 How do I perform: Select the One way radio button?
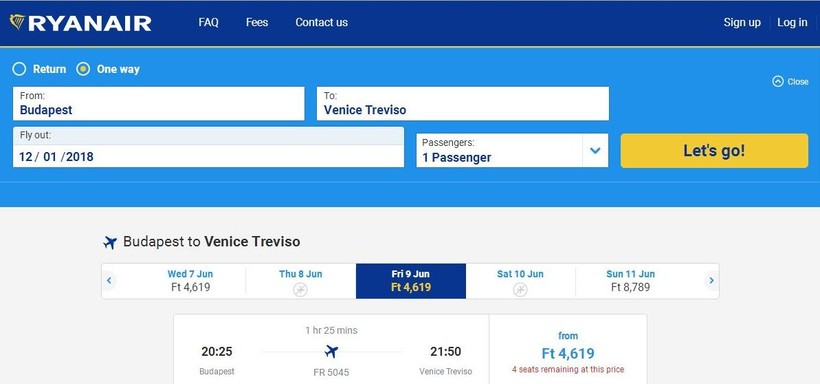(83, 69)
